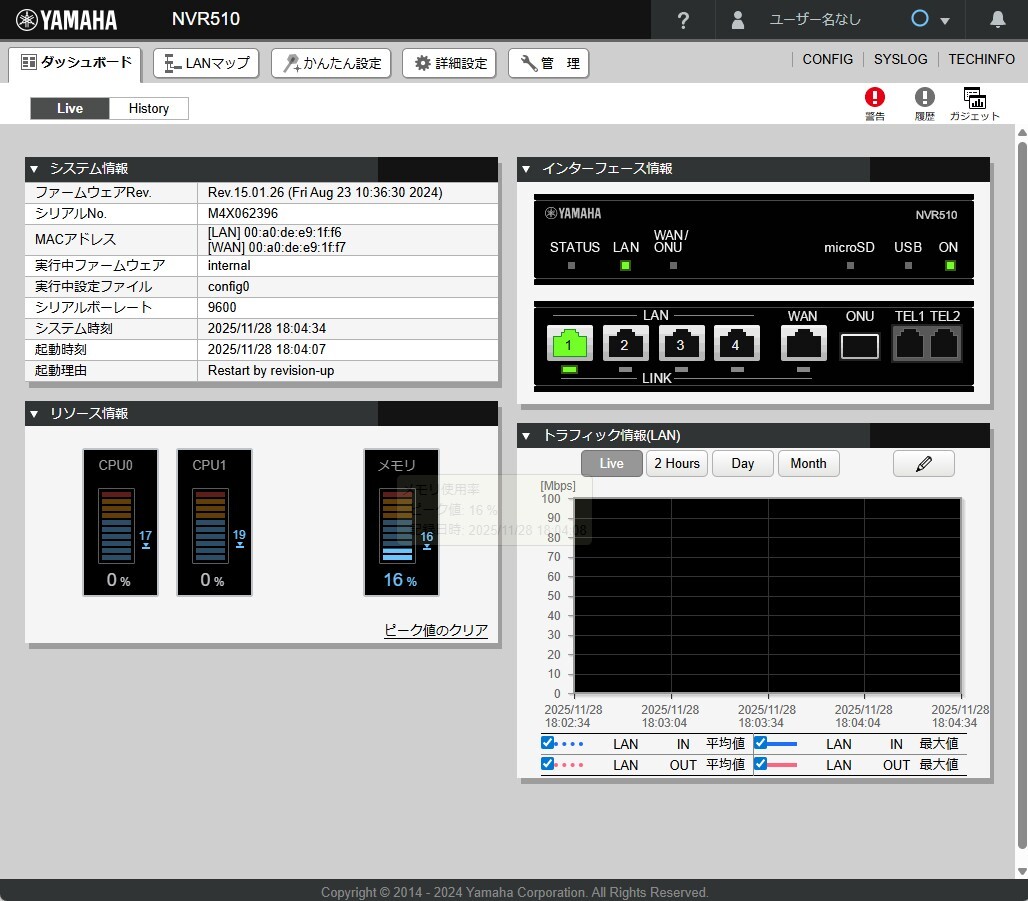Select the 2 Hours traffic range button
1028x901 pixels.
676,463
